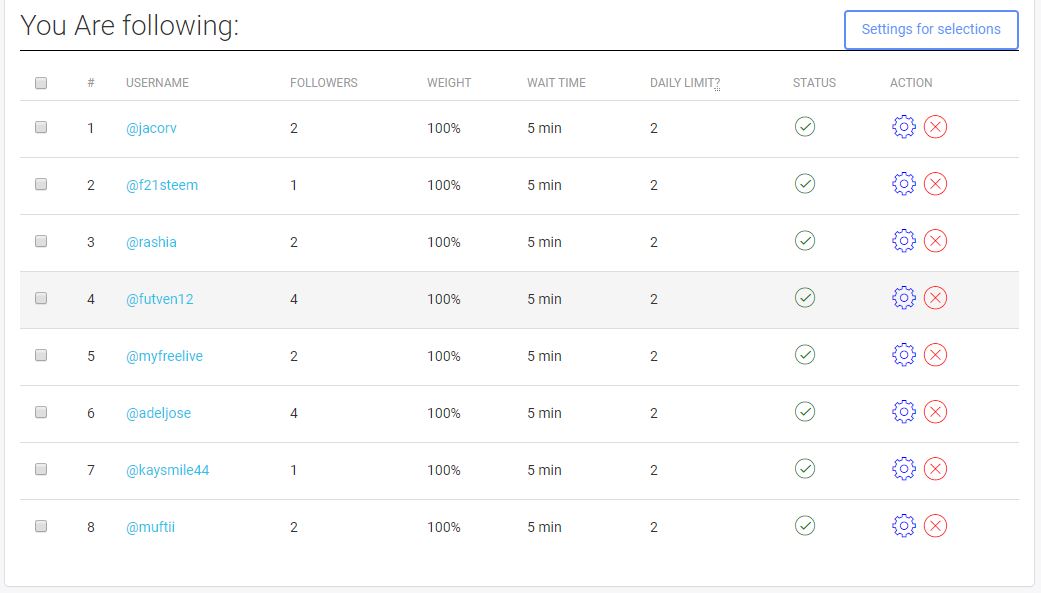Open settings gear for @futven12
1041x593 pixels.
tap(903, 298)
